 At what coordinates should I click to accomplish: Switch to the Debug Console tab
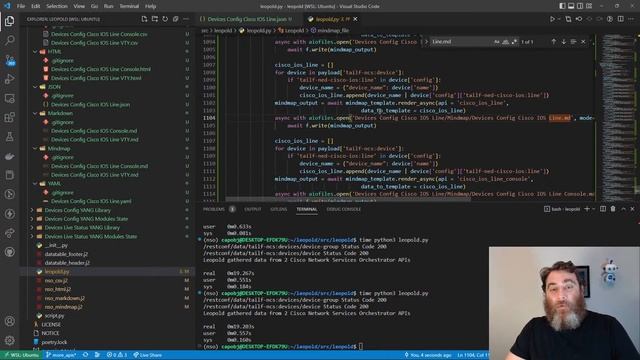(x=343, y=209)
